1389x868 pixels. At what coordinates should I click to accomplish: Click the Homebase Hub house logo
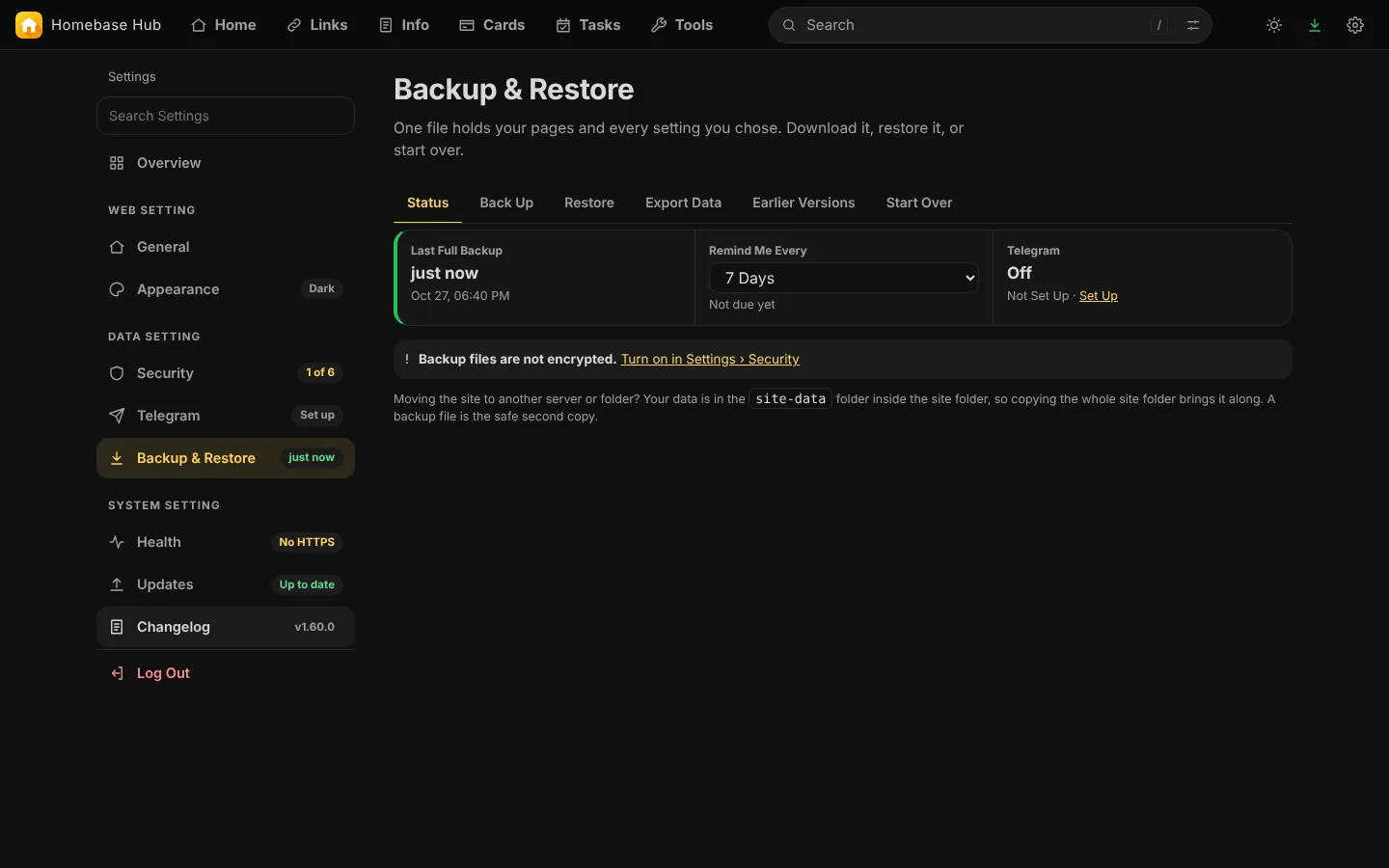29,25
